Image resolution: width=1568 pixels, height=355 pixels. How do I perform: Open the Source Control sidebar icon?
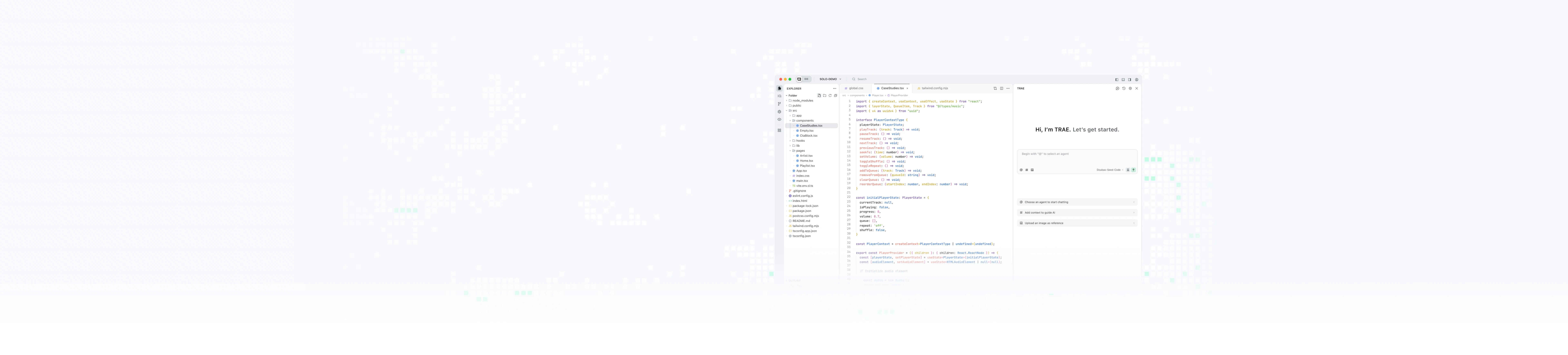point(779,104)
